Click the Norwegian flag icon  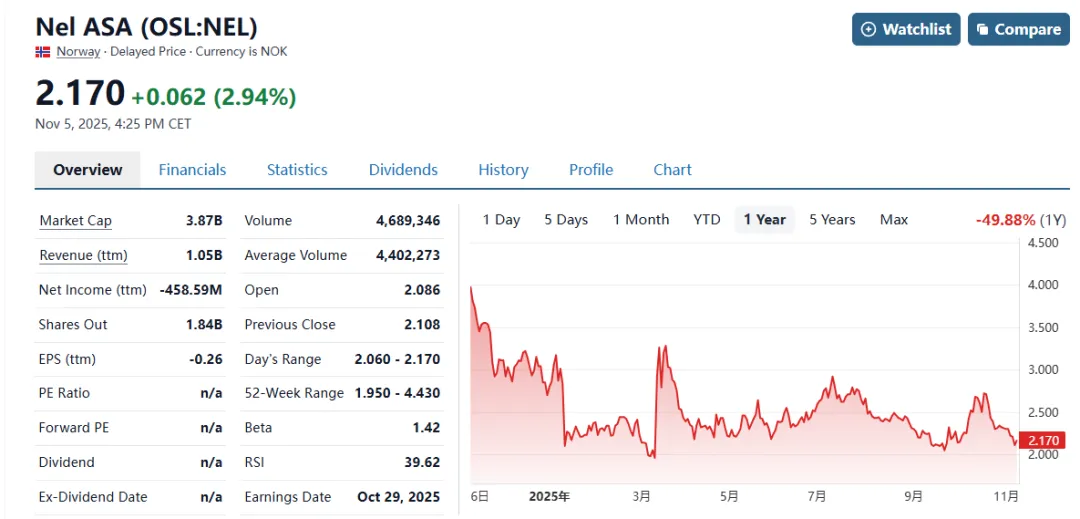coord(43,52)
